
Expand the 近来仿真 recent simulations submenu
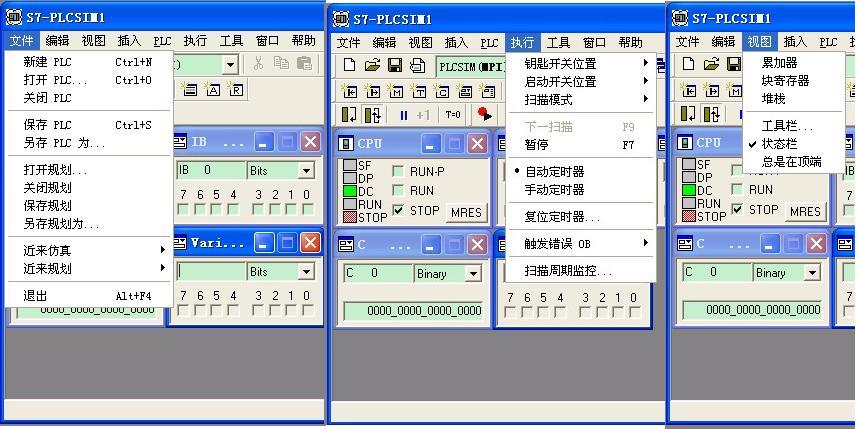(x=48, y=250)
